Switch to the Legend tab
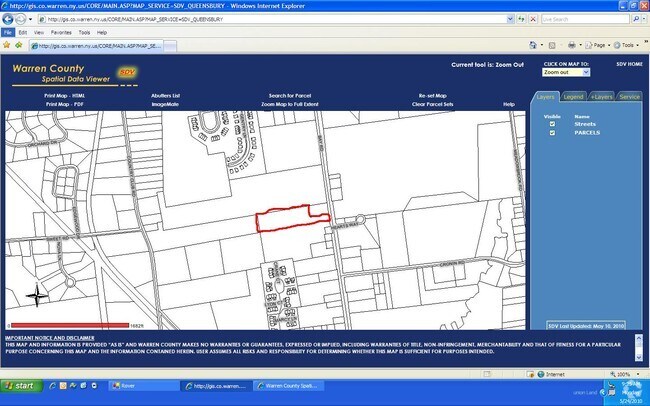 (x=573, y=97)
